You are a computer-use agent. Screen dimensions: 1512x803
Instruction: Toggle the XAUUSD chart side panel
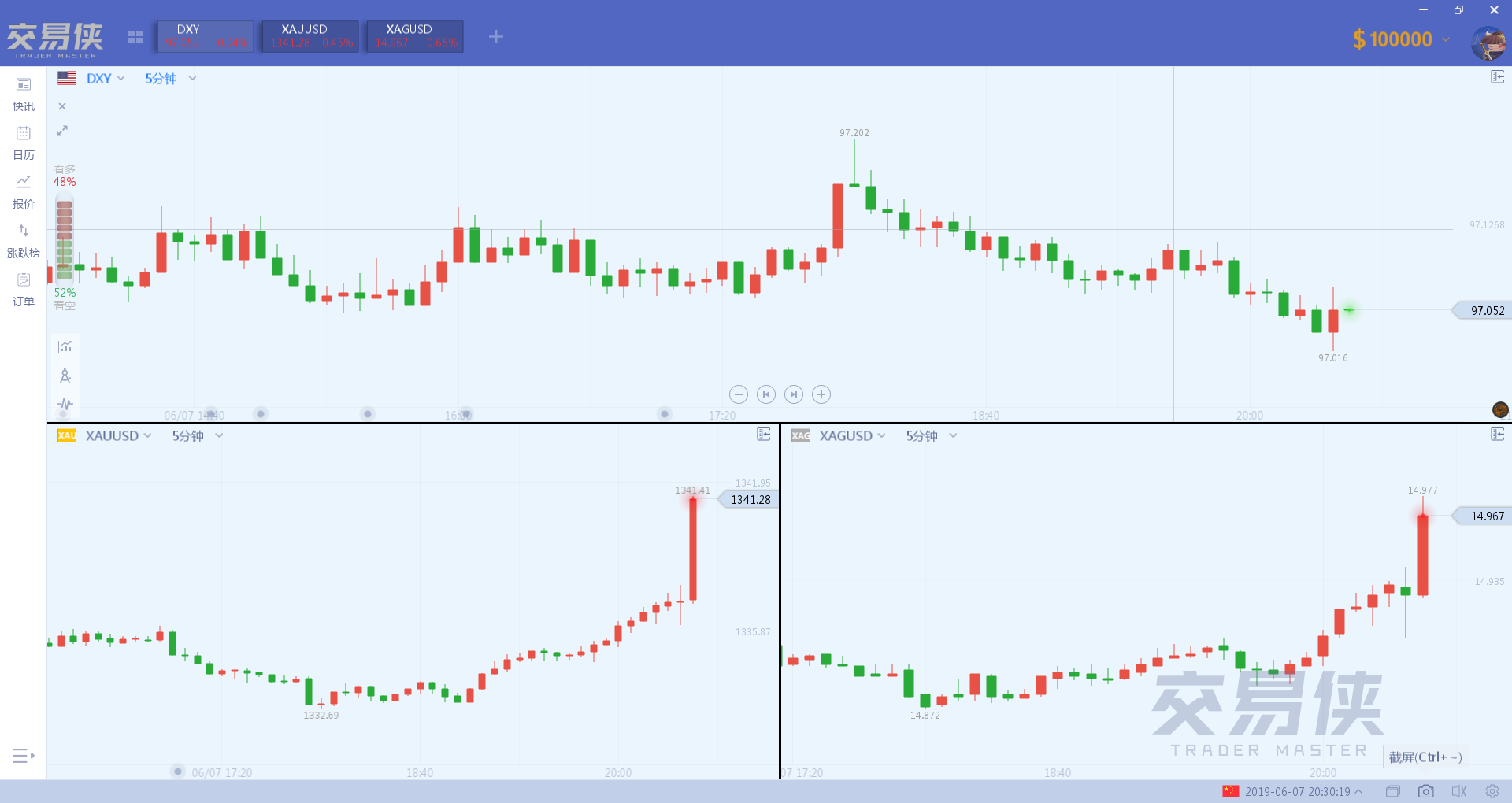pos(764,435)
